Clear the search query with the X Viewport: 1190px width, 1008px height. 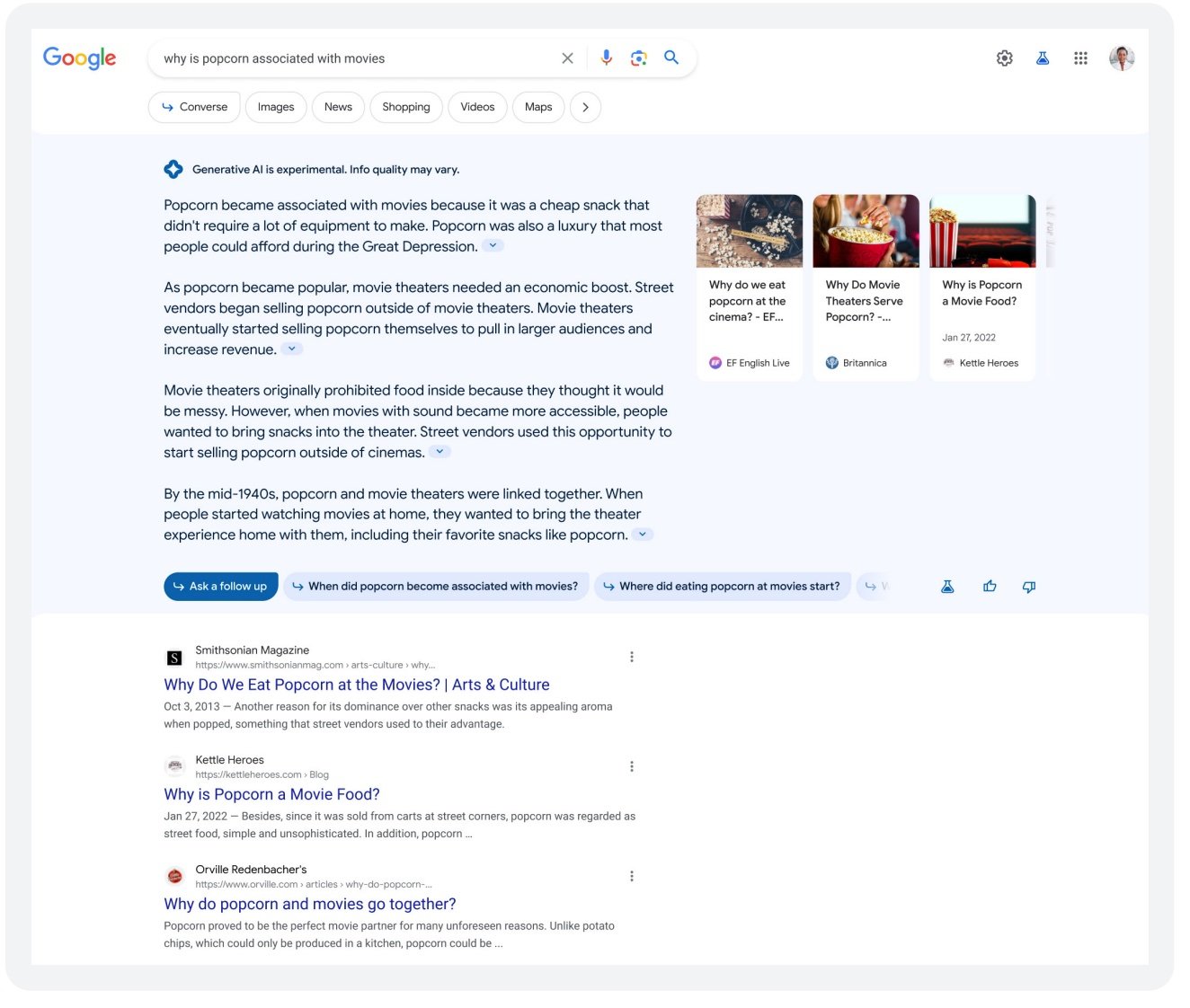tap(567, 57)
